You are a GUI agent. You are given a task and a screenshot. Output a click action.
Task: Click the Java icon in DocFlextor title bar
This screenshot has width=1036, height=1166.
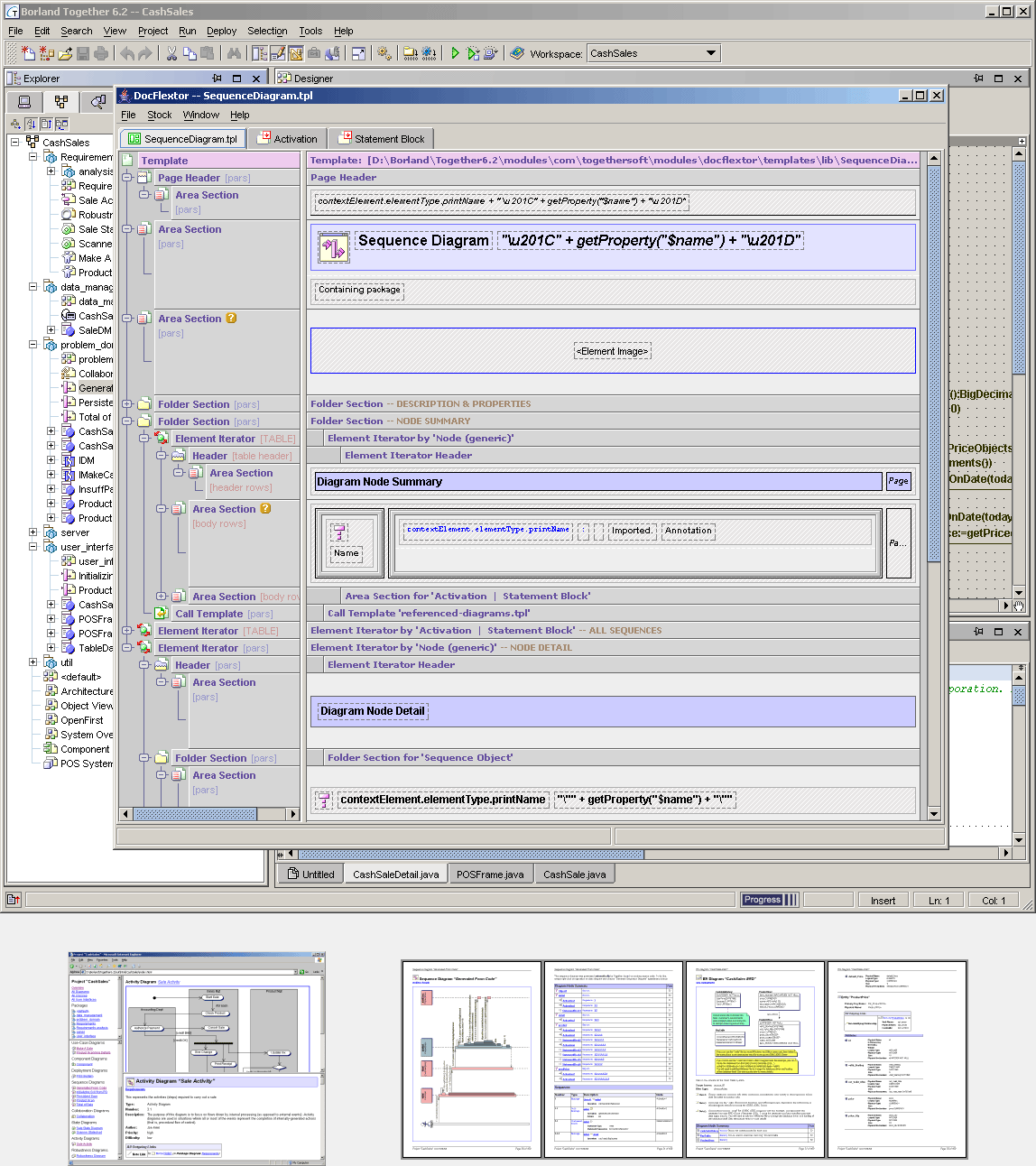(125, 96)
